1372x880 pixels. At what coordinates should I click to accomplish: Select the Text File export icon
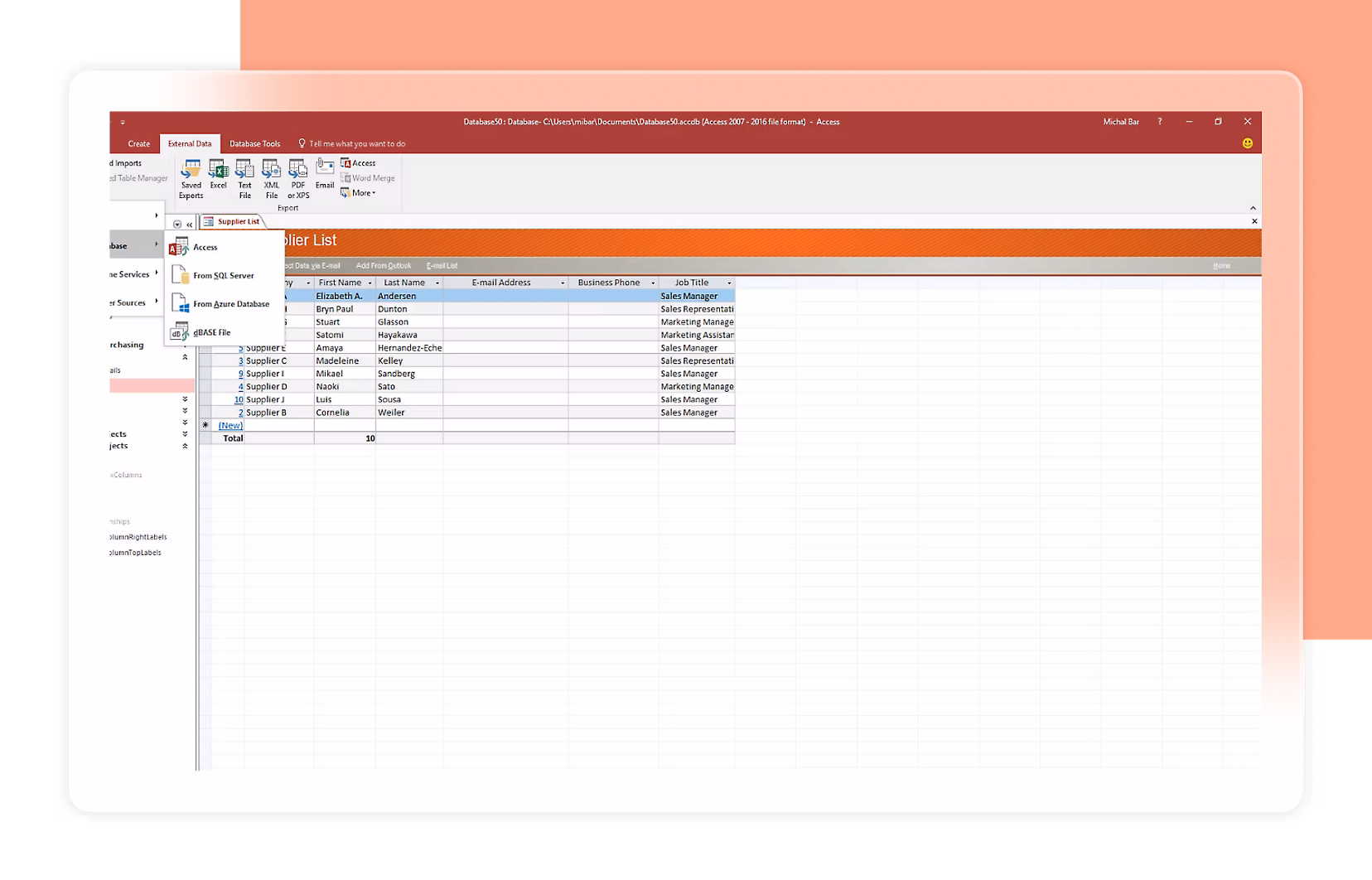(244, 176)
